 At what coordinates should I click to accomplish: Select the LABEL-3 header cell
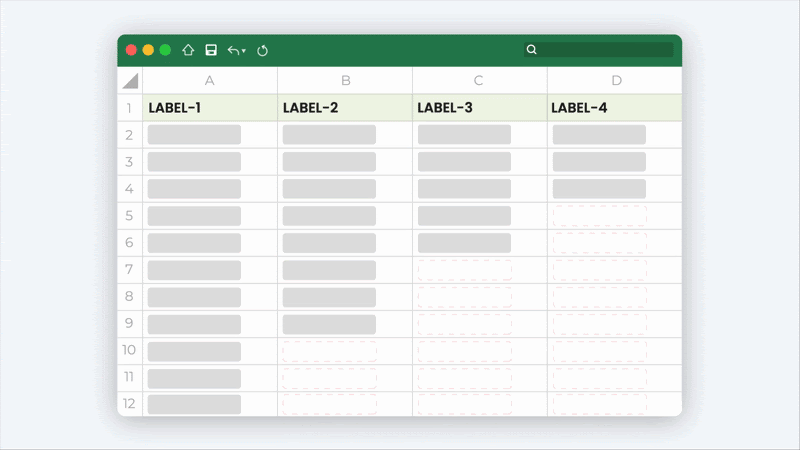pos(479,108)
